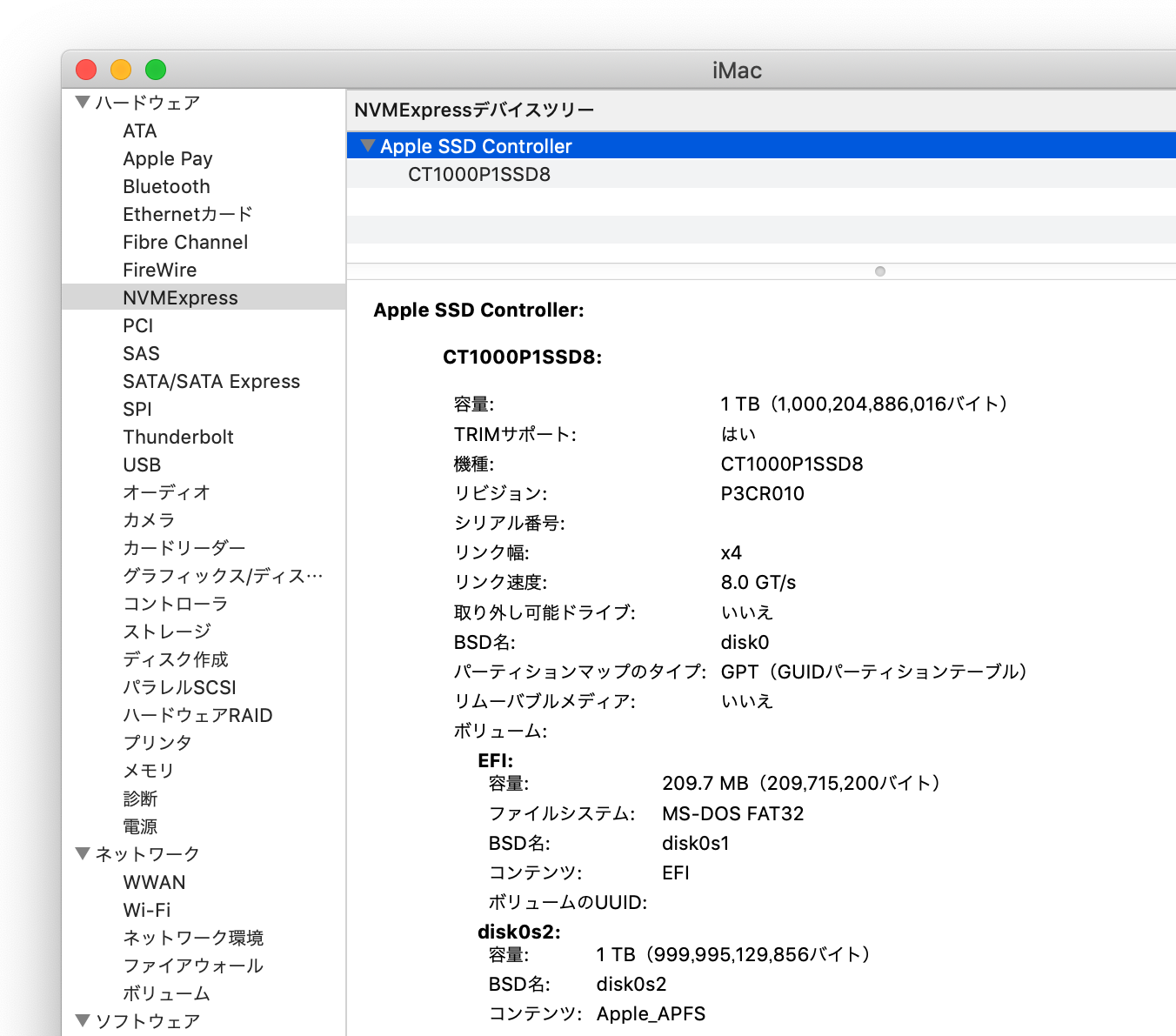Collapse the ネットワーク section triangle

pos(84,854)
